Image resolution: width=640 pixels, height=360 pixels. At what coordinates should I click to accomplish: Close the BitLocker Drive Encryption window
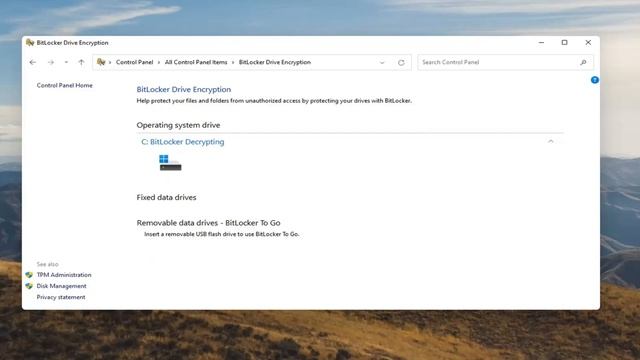(588, 42)
